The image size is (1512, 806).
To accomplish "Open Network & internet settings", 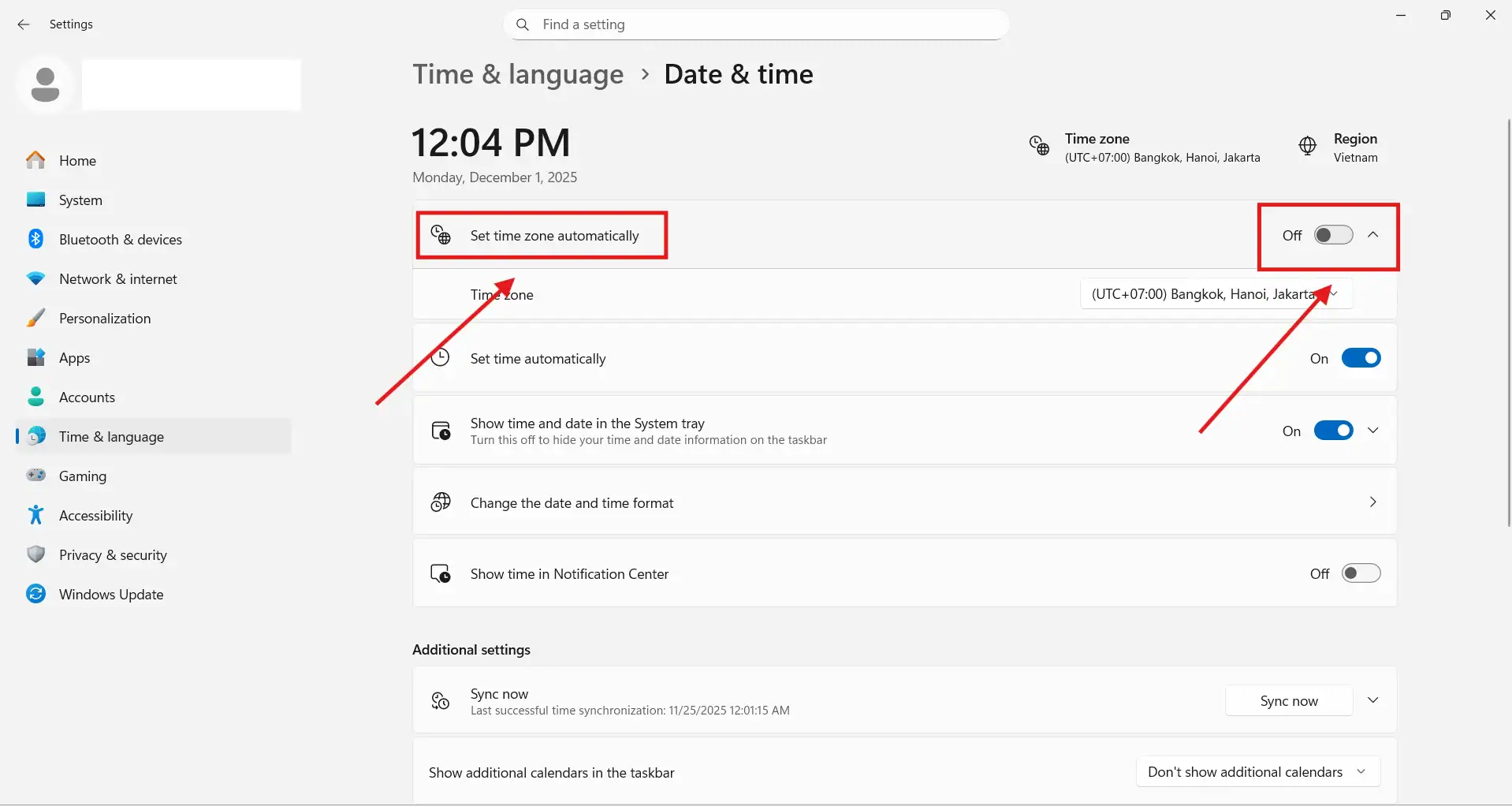I will [118, 278].
